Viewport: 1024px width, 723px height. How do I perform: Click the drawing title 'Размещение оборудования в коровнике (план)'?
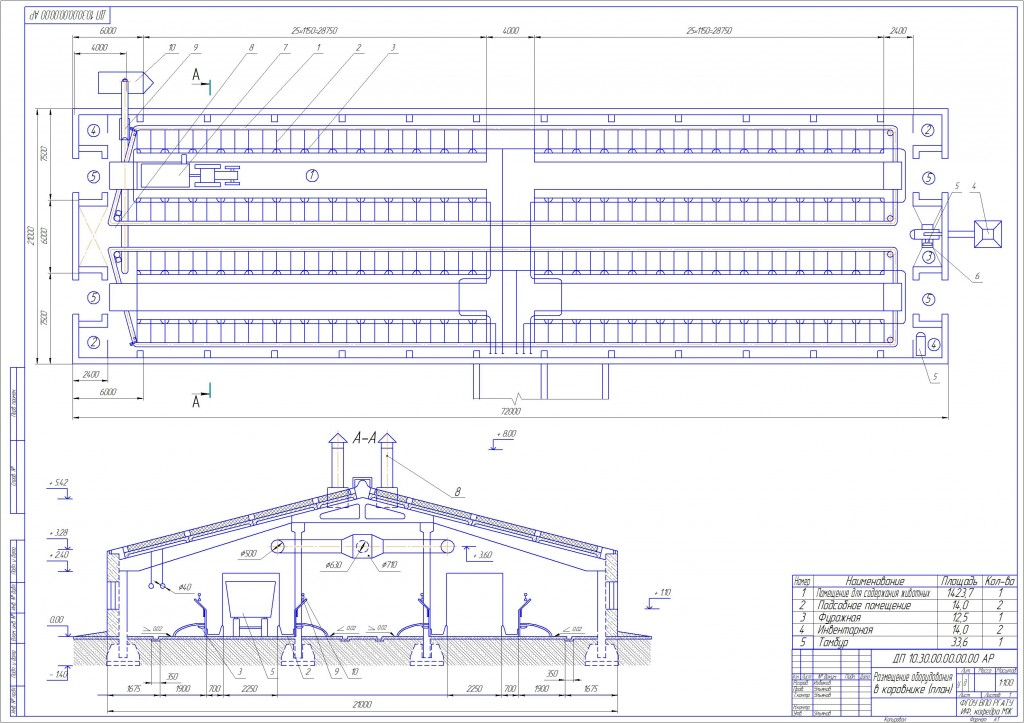coord(913,683)
